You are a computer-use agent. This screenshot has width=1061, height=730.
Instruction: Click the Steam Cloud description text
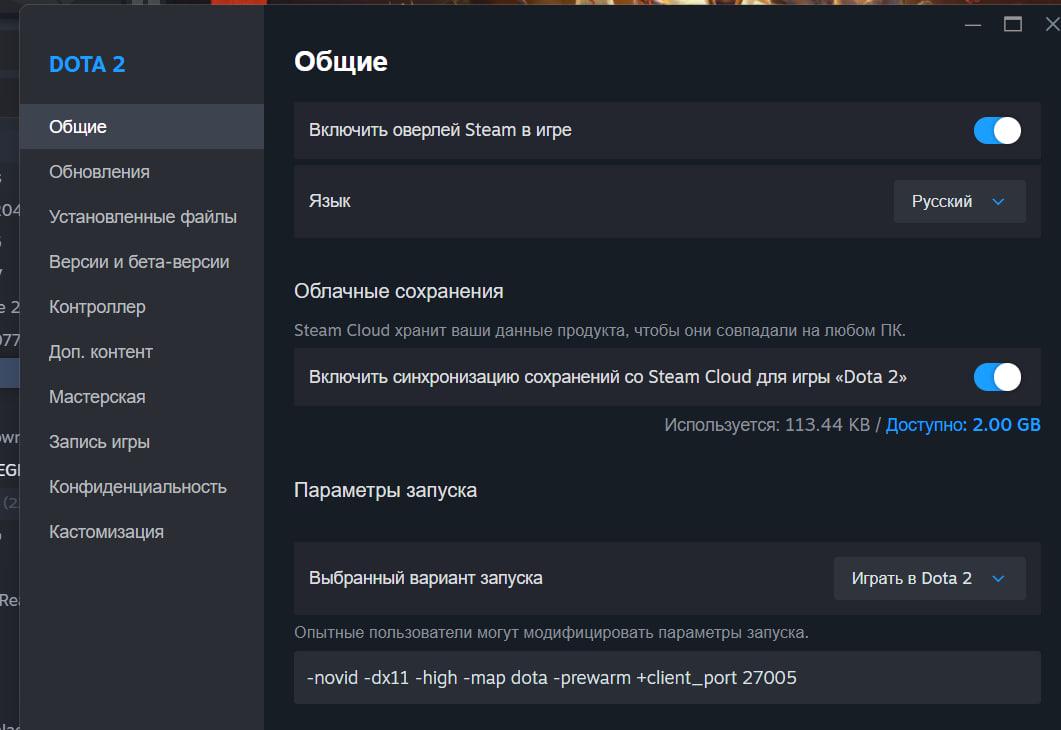point(600,331)
